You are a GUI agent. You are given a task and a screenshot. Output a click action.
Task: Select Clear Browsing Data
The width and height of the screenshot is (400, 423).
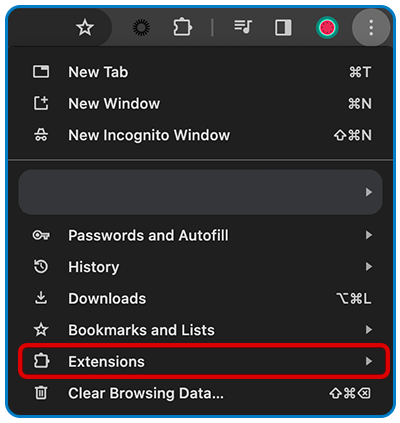(x=202, y=393)
